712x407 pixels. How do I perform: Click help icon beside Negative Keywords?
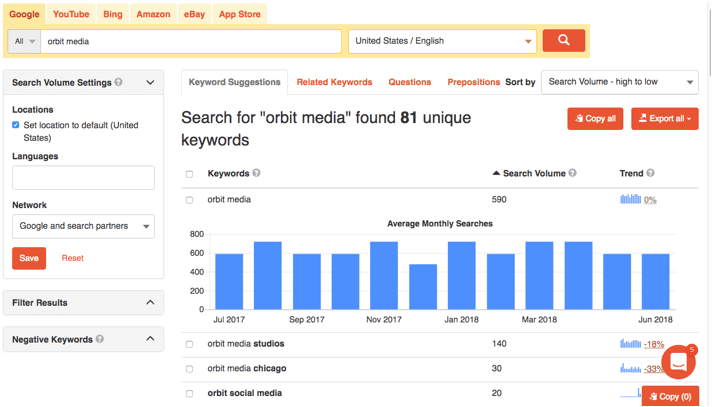pyautogui.click(x=100, y=339)
